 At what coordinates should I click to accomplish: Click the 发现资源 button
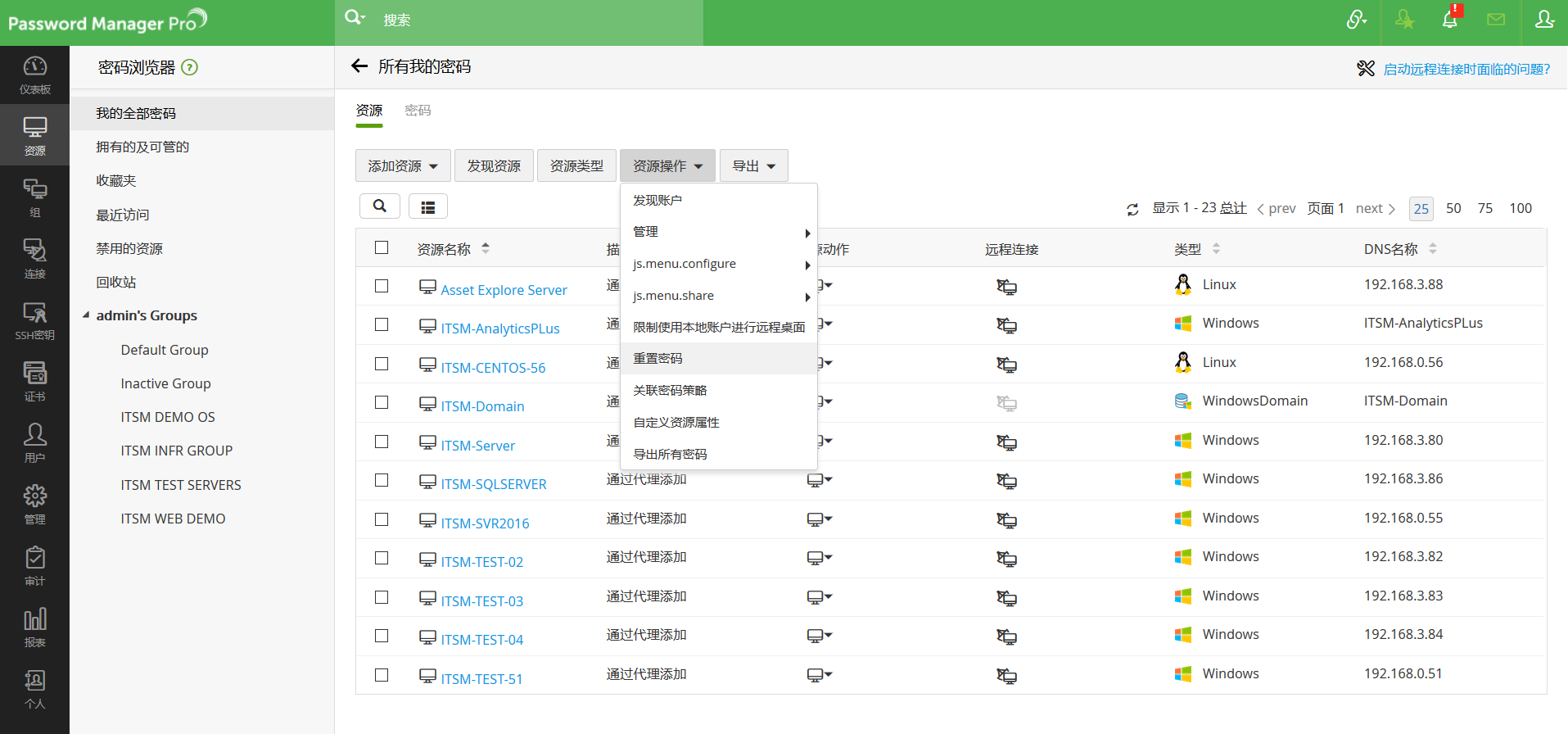click(x=494, y=165)
